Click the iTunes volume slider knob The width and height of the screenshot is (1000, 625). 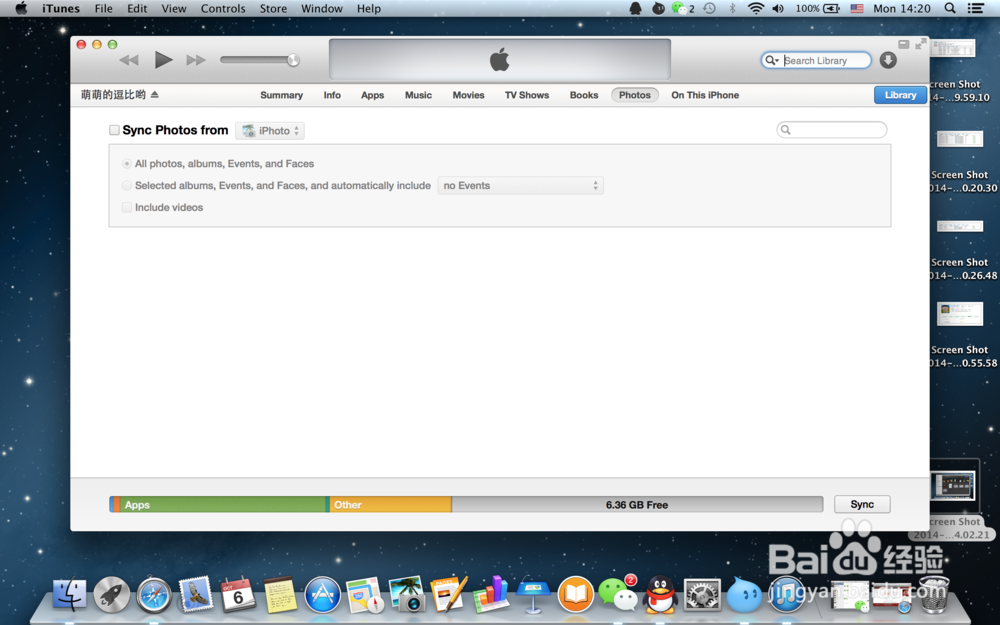[x=293, y=60]
